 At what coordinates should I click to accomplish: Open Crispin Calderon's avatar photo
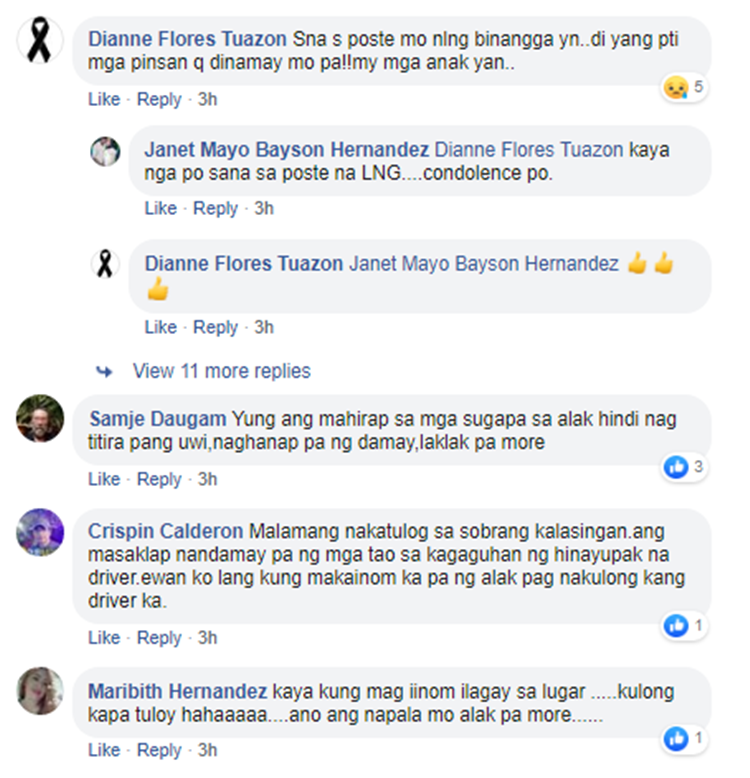[40, 532]
